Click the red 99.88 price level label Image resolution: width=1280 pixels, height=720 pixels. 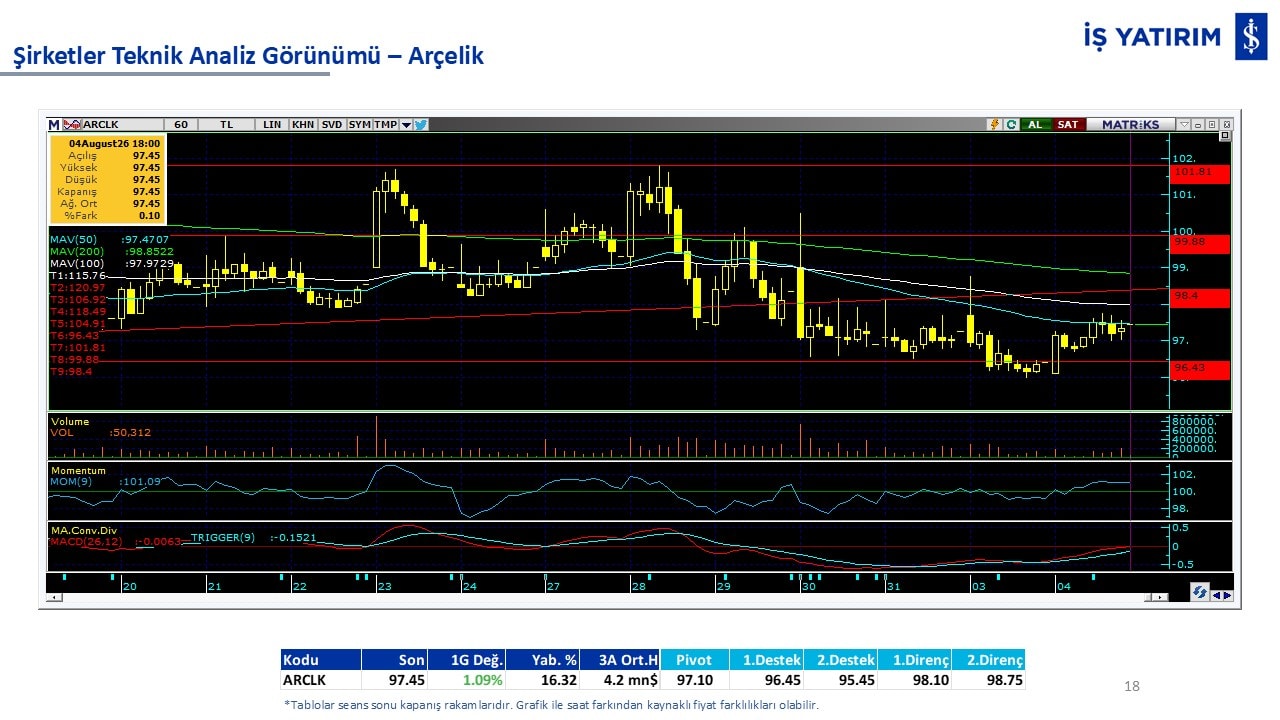click(x=1199, y=243)
